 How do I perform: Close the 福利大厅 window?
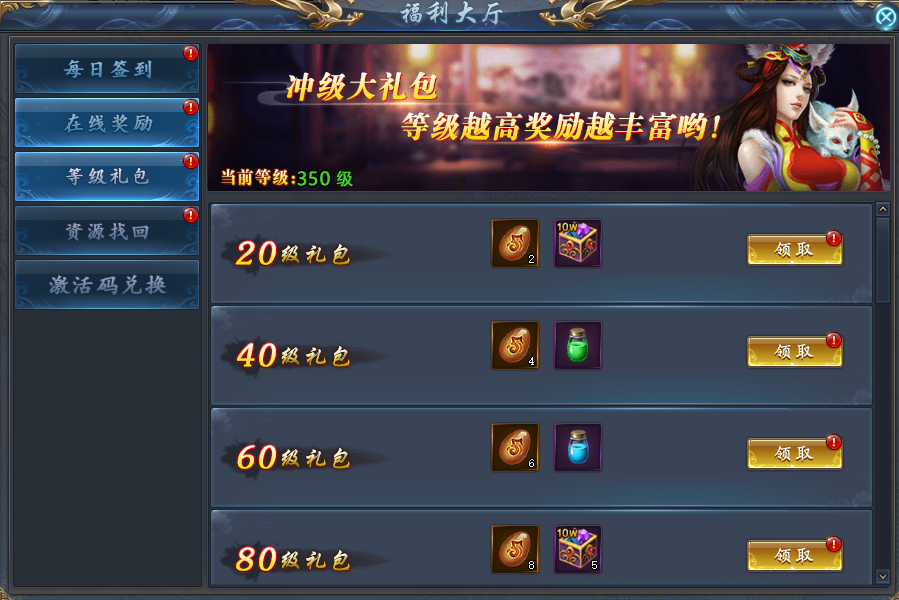[x=887, y=17]
